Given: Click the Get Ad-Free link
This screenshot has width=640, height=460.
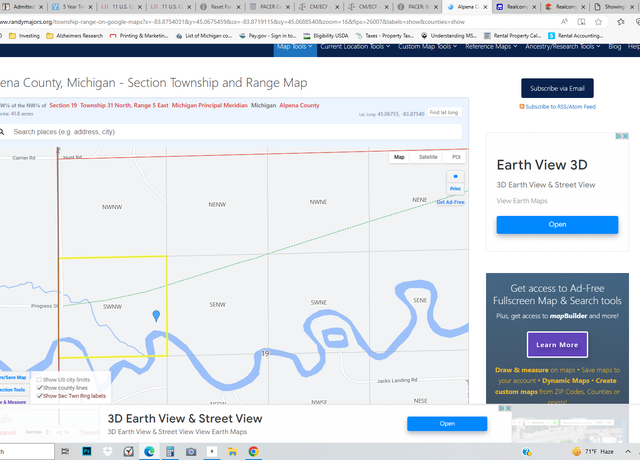Looking at the screenshot, I should pyautogui.click(x=451, y=202).
